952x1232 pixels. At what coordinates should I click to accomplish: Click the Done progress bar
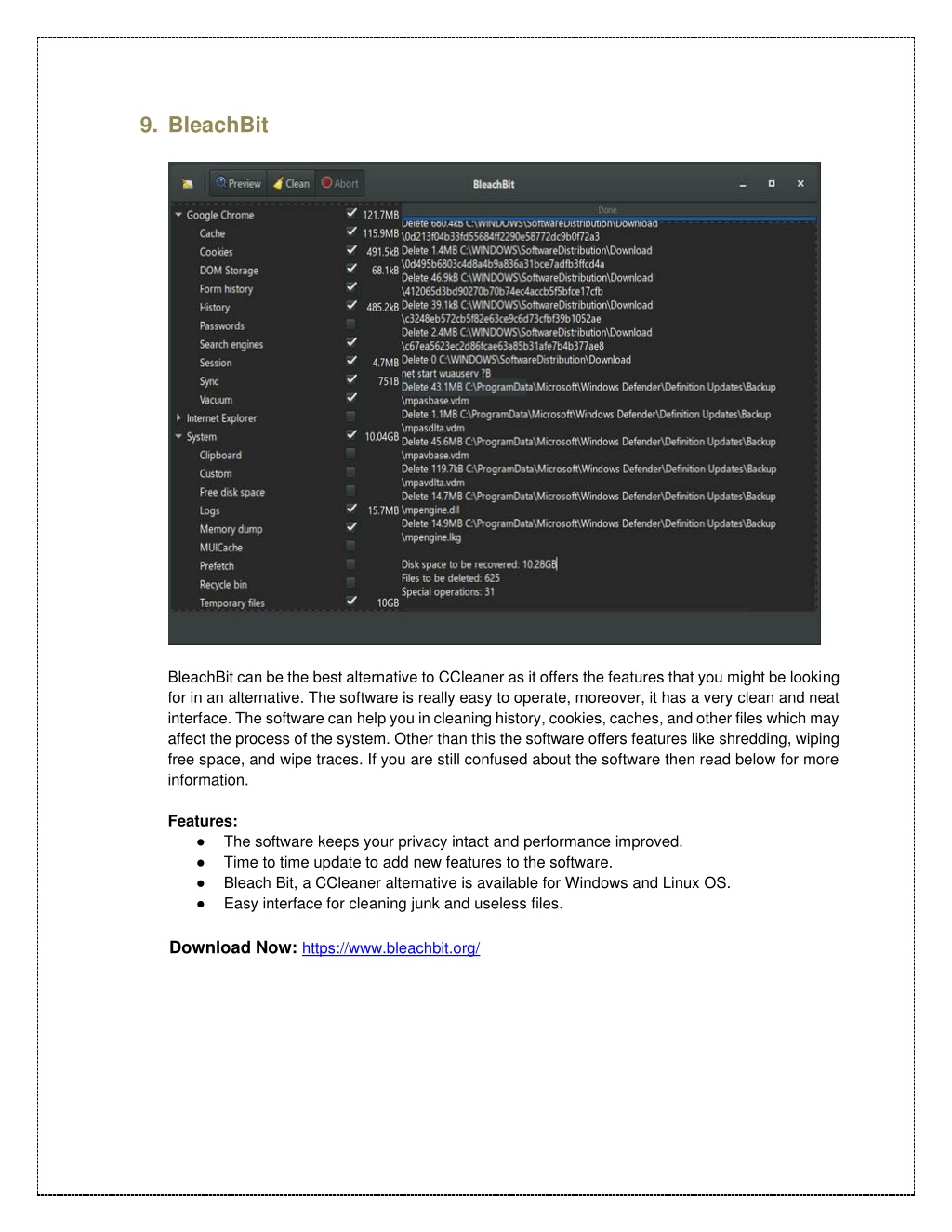tap(608, 211)
